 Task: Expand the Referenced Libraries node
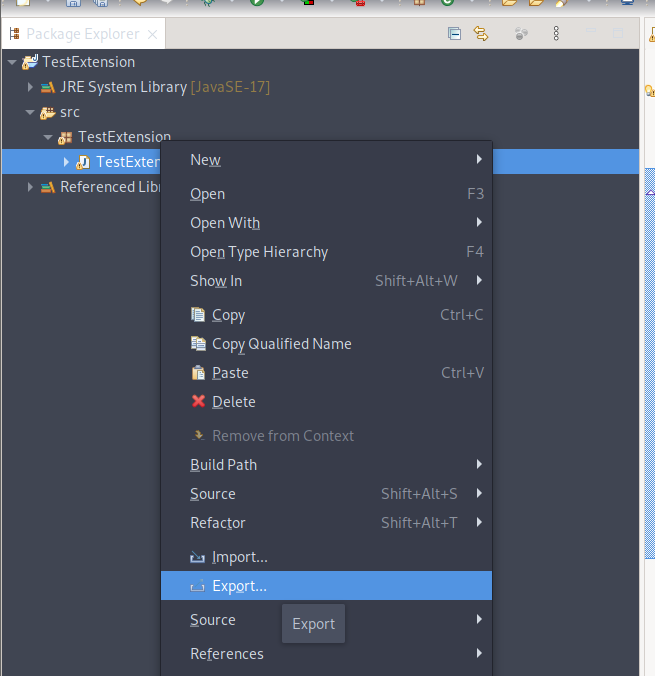point(30,187)
